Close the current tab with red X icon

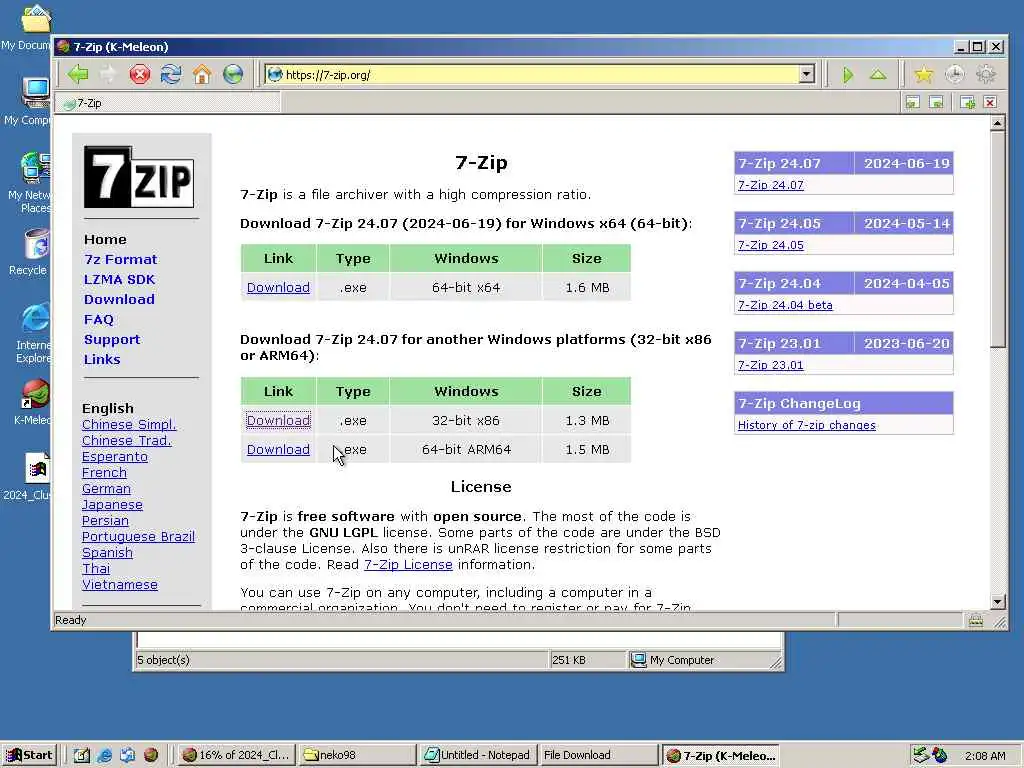coord(991,103)
